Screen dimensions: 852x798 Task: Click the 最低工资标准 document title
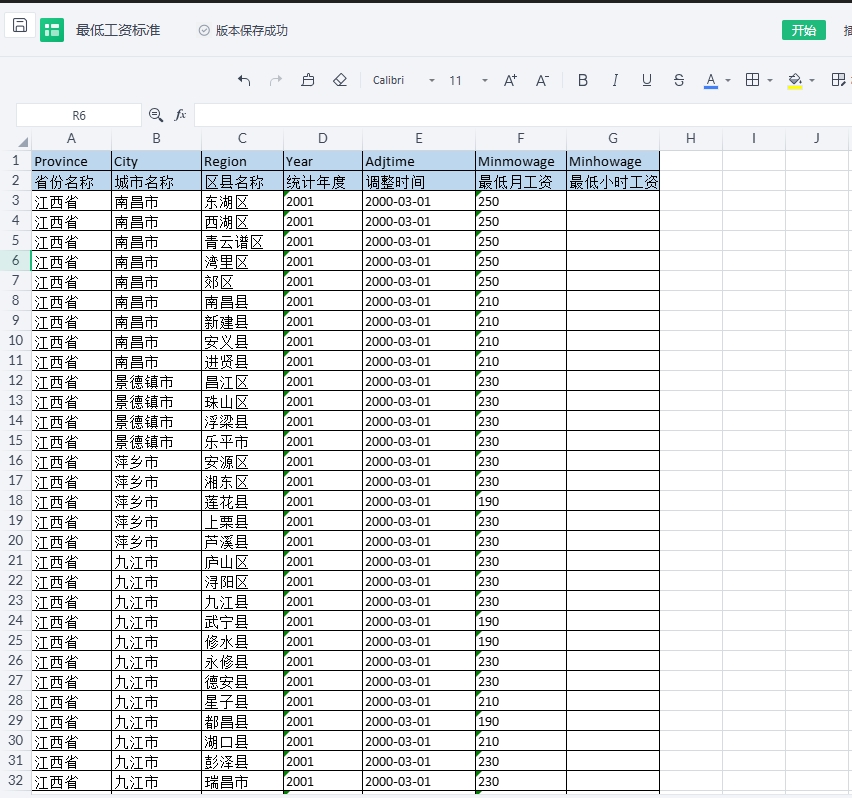(118, 30)
